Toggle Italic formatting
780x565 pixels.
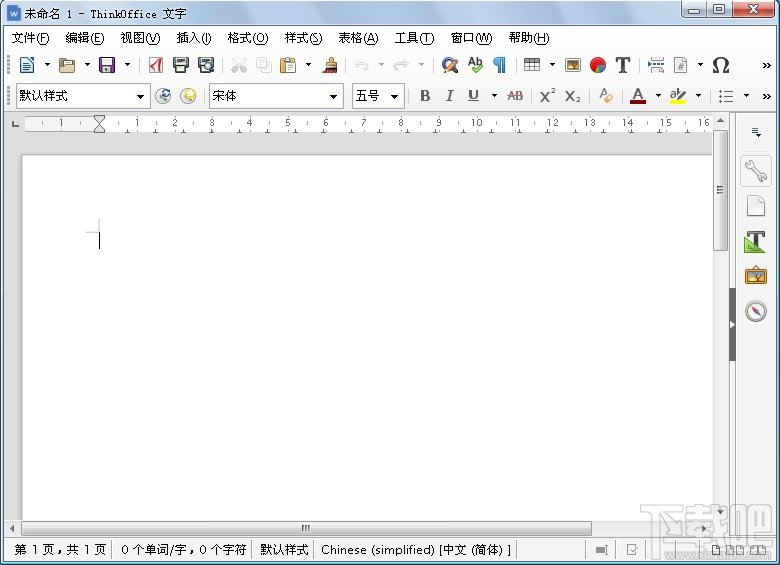pyautogui.click(x=449, y=95)
